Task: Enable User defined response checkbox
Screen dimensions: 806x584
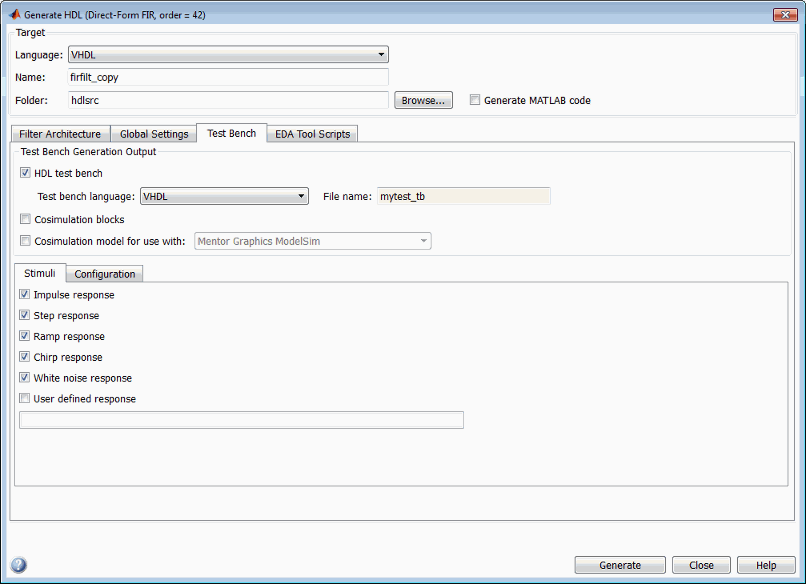Action: point(25,399)
